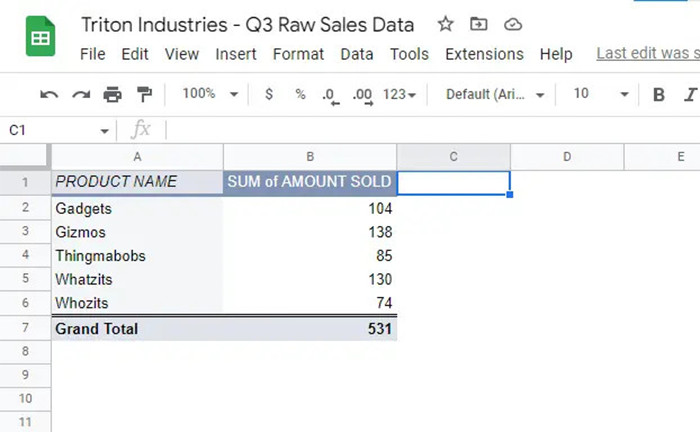
Task: Print the spreadsheet
Action: click(113, 94)
